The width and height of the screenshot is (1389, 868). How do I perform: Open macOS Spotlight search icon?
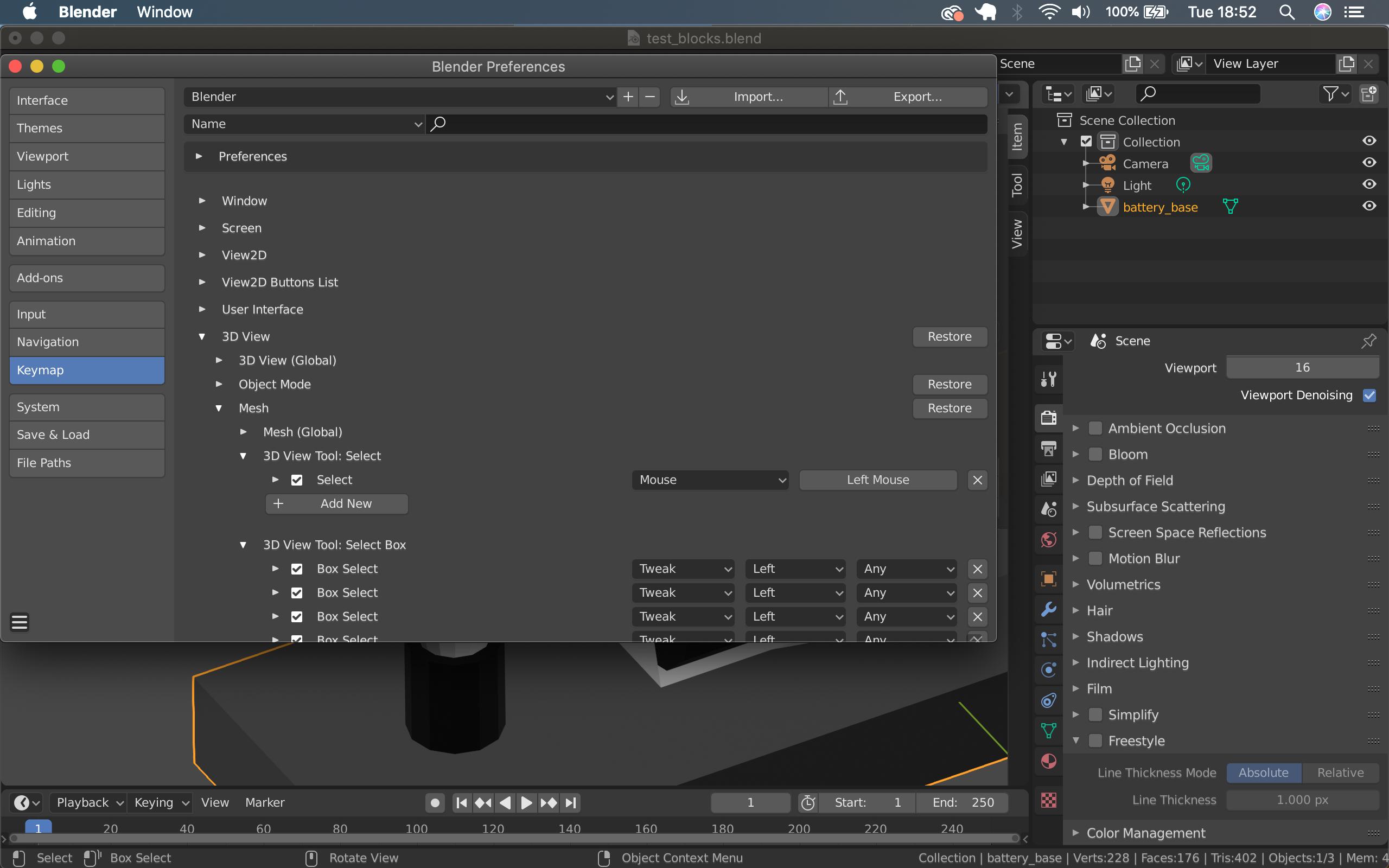coord(1287,12)
